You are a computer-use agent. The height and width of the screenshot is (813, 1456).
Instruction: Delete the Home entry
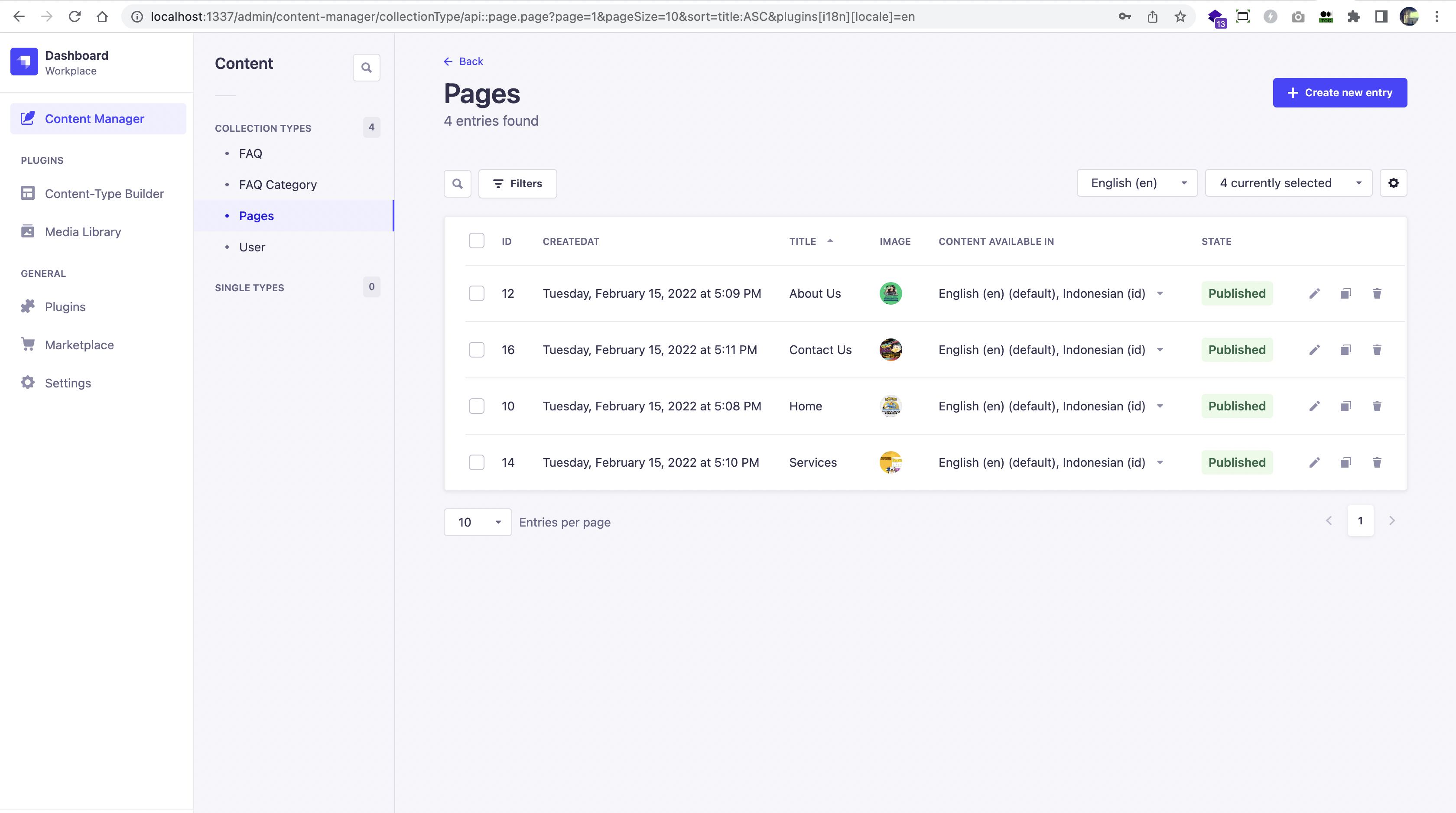click(x=1377, y=406)
